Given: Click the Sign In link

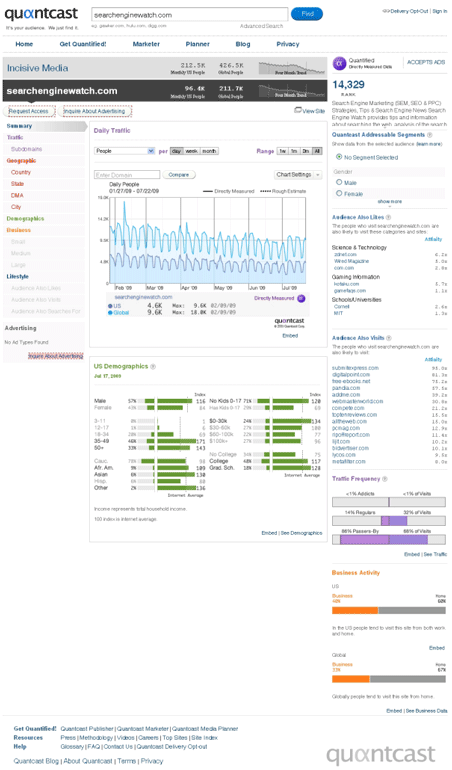Looking at the screenshot, I should [440, 11].
